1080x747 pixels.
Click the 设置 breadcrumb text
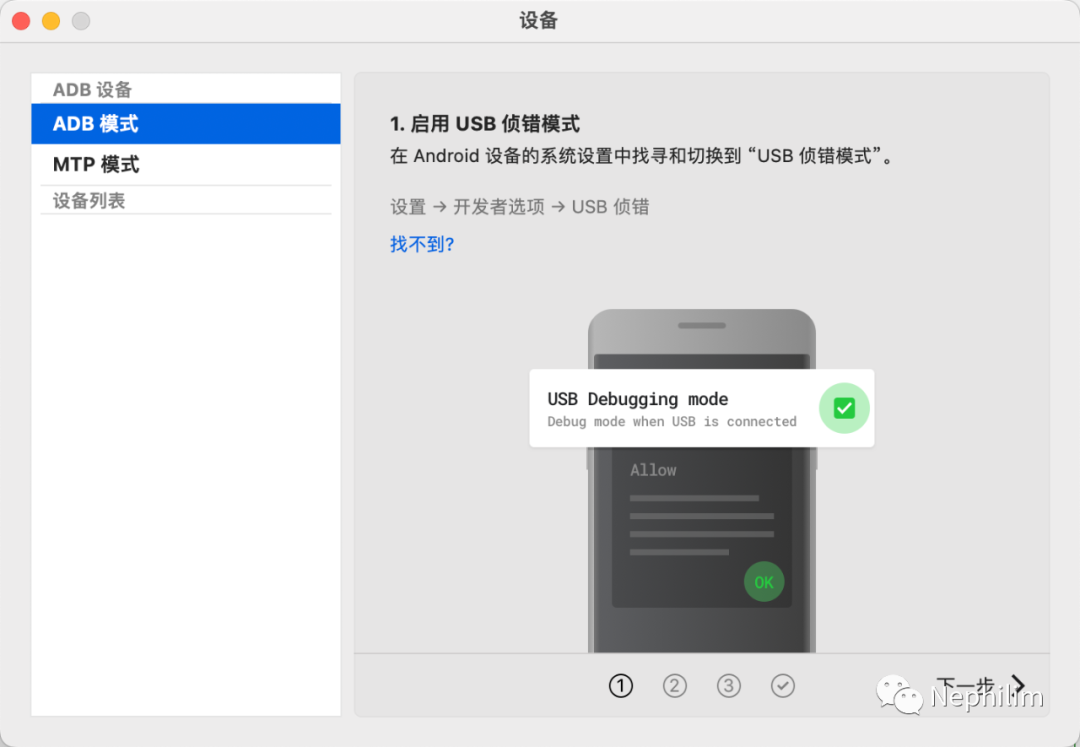point(407,206)
